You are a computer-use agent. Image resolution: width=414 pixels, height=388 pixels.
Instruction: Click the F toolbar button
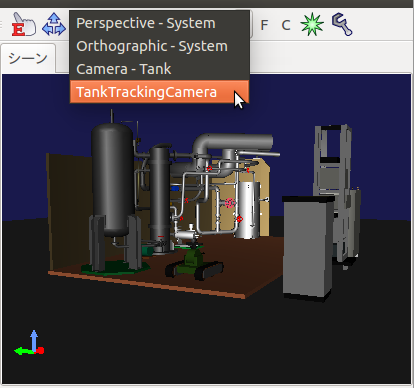tap(264, 25)
